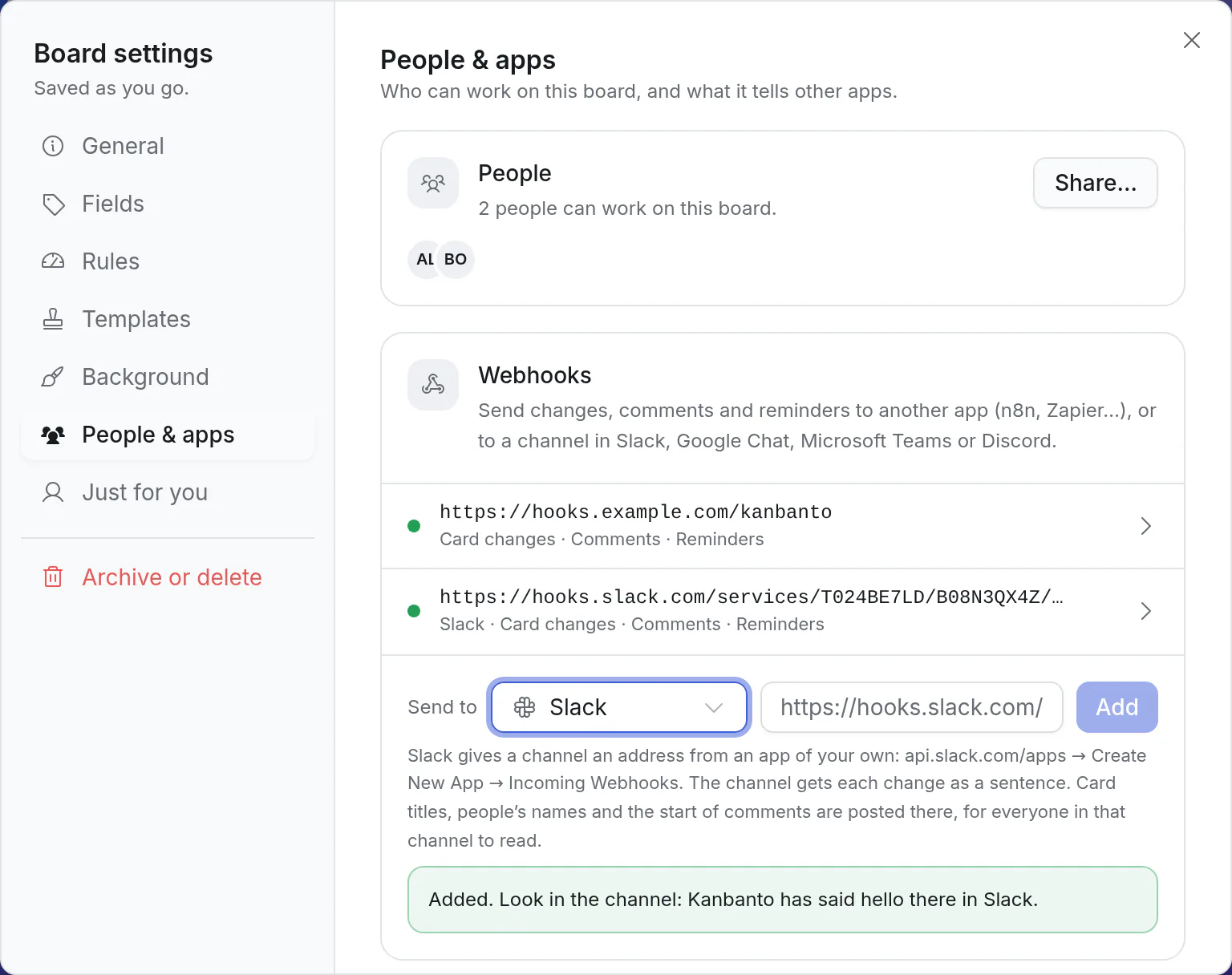The height and width of the screenshot is (975, 1232).
Task: Click the https://hooks.example.com/kanbanto URL text
Action: 635,512
